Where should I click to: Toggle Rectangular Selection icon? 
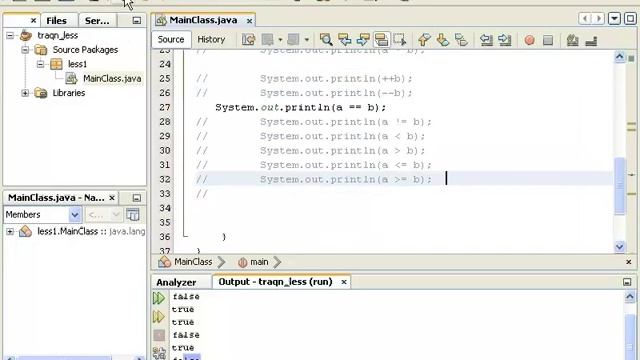(400, 40)
